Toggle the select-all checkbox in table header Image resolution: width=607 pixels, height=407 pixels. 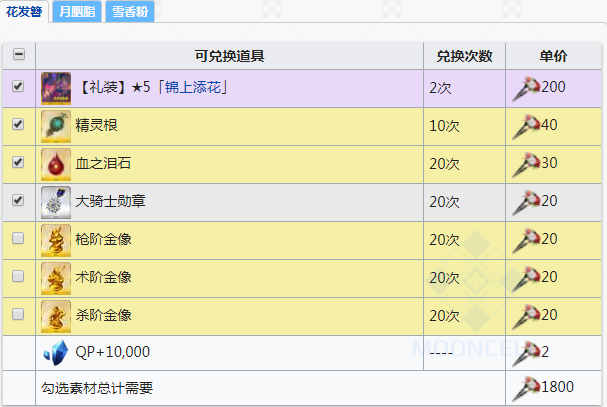(19, 54)
